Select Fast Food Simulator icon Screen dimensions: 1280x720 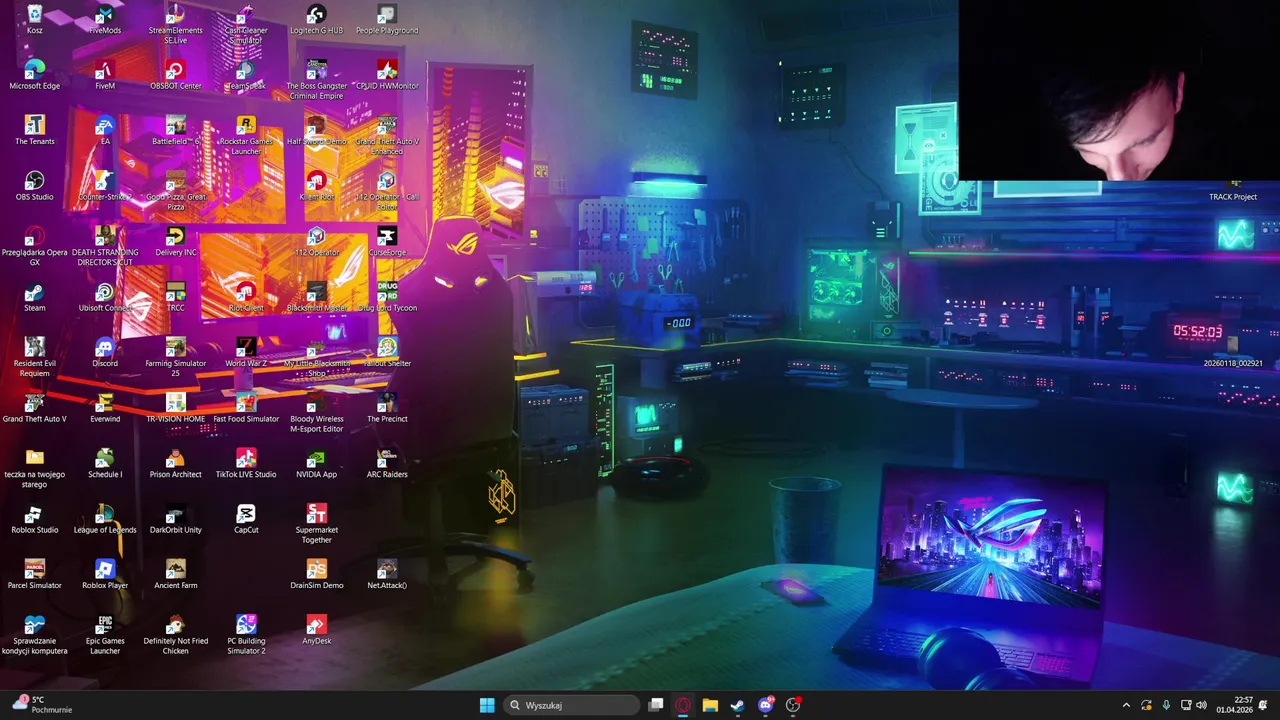(x=246, y=408)
